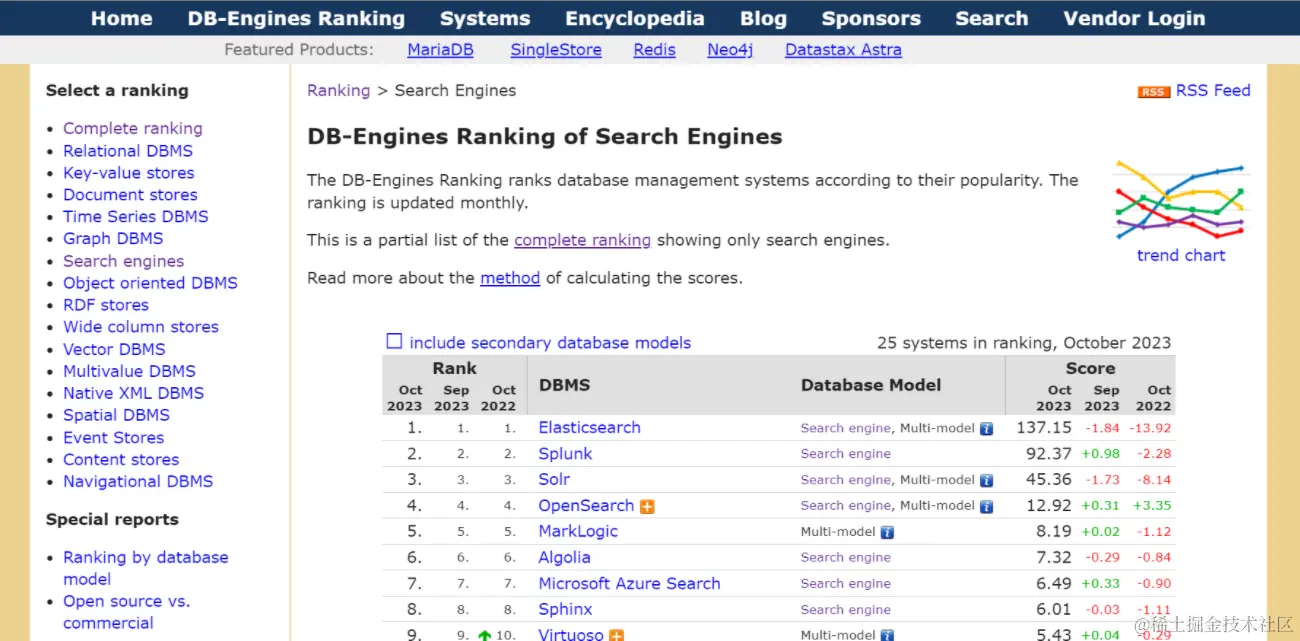The image size is (1300, 641).
Task: Open Ranking by database model report
Action: click(x=146, y=568)
